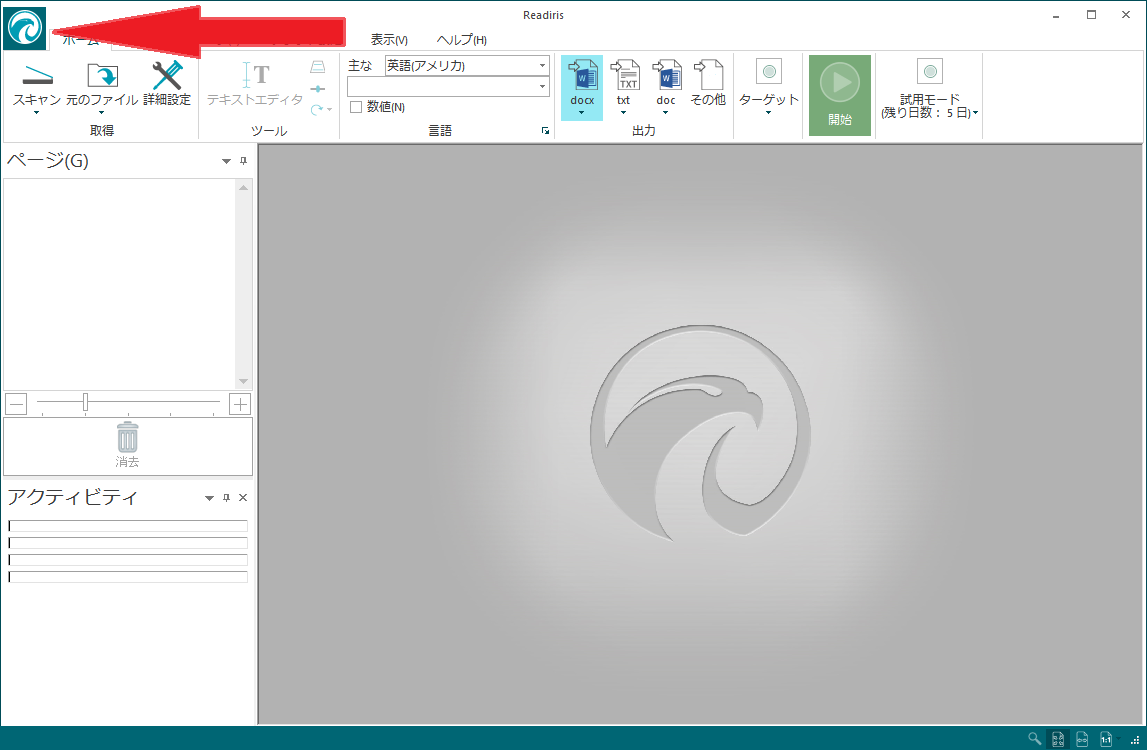This screenshot has width=1147, height=750.
Task: Click the zoom-out minus button for thumbnails
Action: (x=16, y=404)
